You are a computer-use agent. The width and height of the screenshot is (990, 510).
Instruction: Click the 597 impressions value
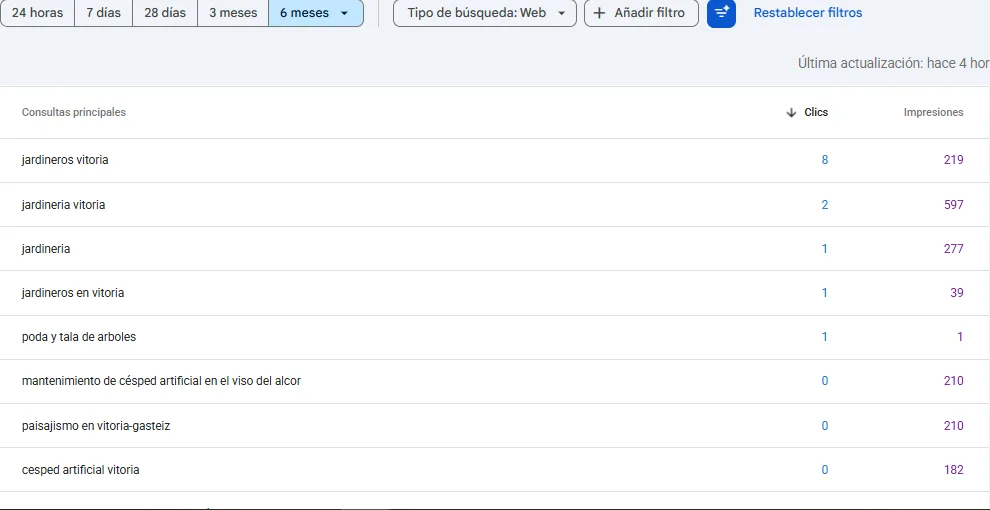pos(953,205)
